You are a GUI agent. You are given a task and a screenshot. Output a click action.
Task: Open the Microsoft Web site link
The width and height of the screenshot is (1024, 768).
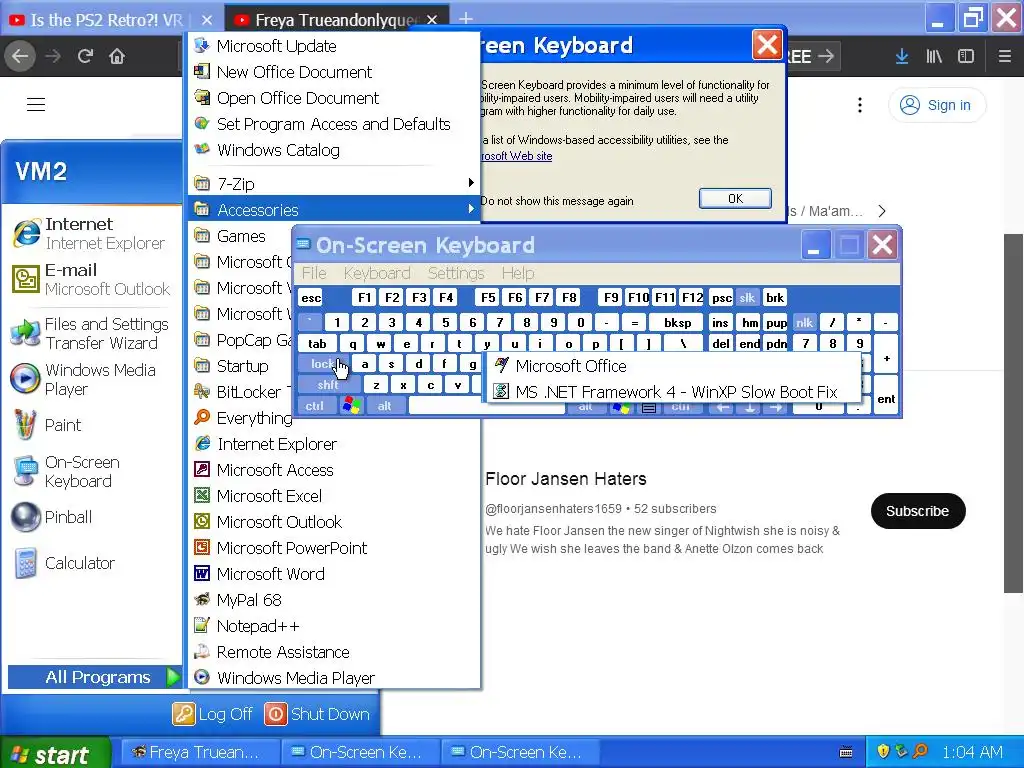pos(517,156)
